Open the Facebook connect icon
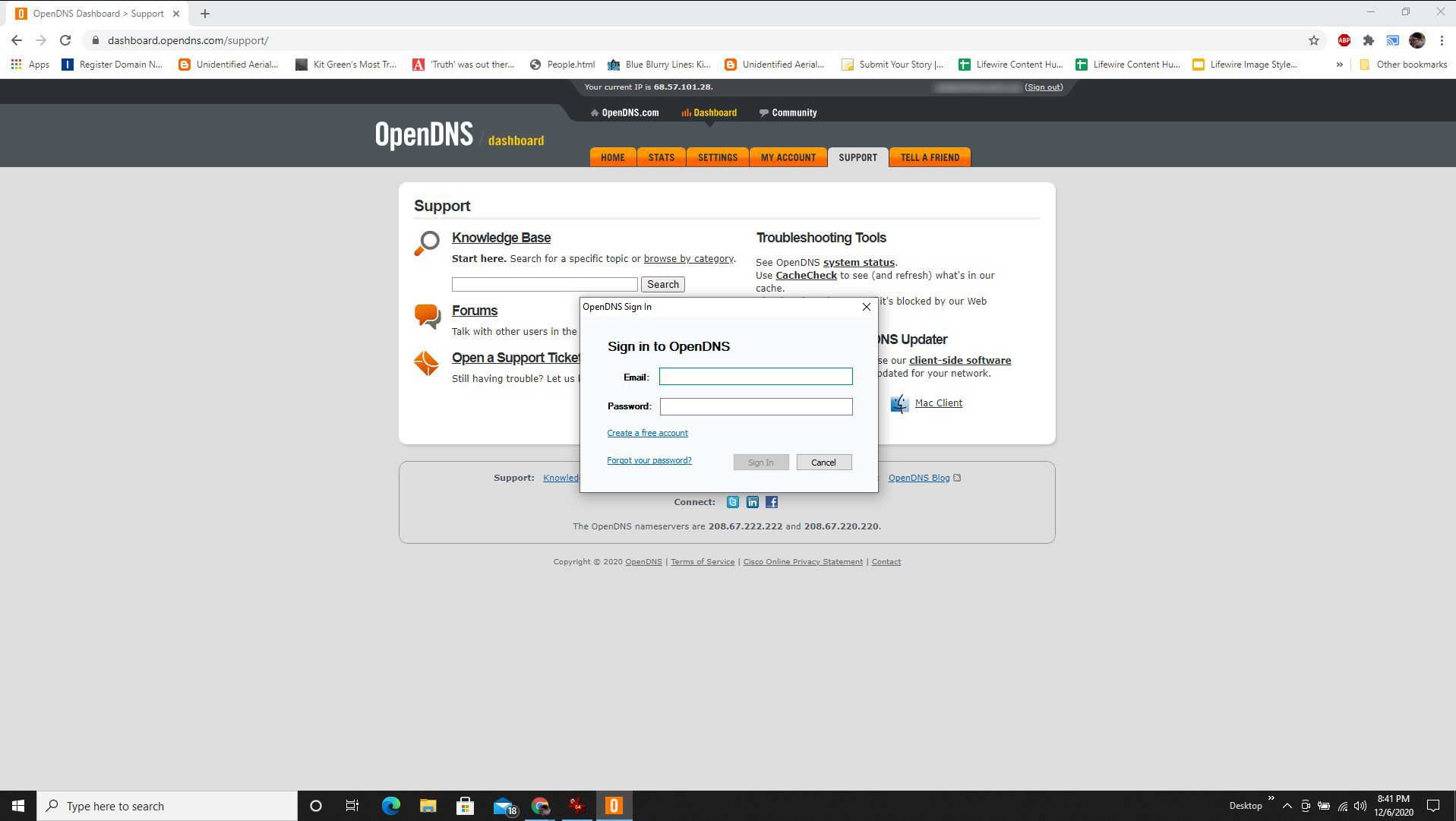This screenshot has height=821, width=1456. tap(772, 502)
